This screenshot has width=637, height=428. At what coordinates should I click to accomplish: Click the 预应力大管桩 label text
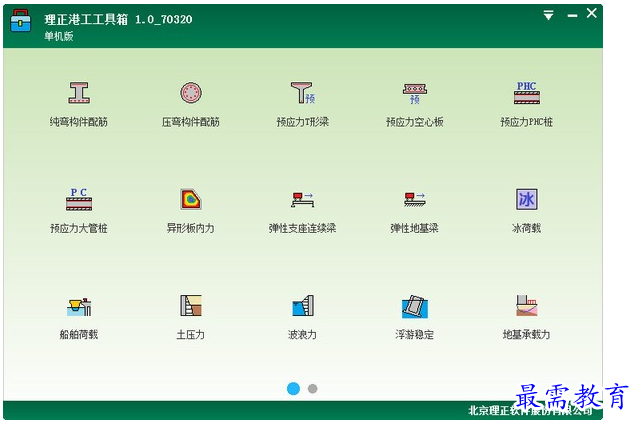pyautogui.click(x=79, y=228)
